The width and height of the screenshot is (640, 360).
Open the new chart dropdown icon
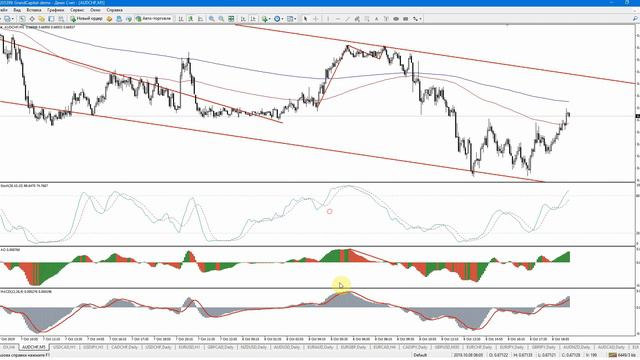click(x=8, y=19)
